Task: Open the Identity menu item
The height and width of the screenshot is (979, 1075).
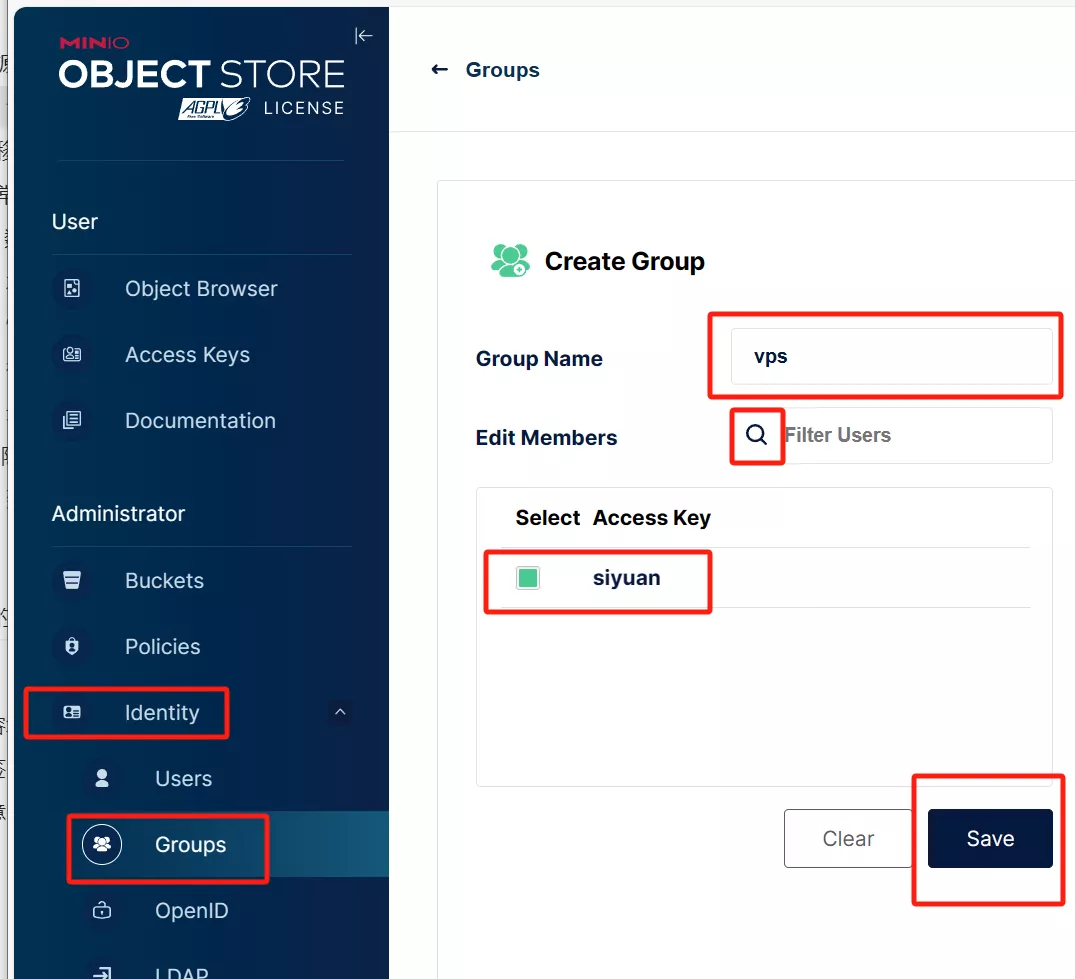Action: tap(161, 713)
